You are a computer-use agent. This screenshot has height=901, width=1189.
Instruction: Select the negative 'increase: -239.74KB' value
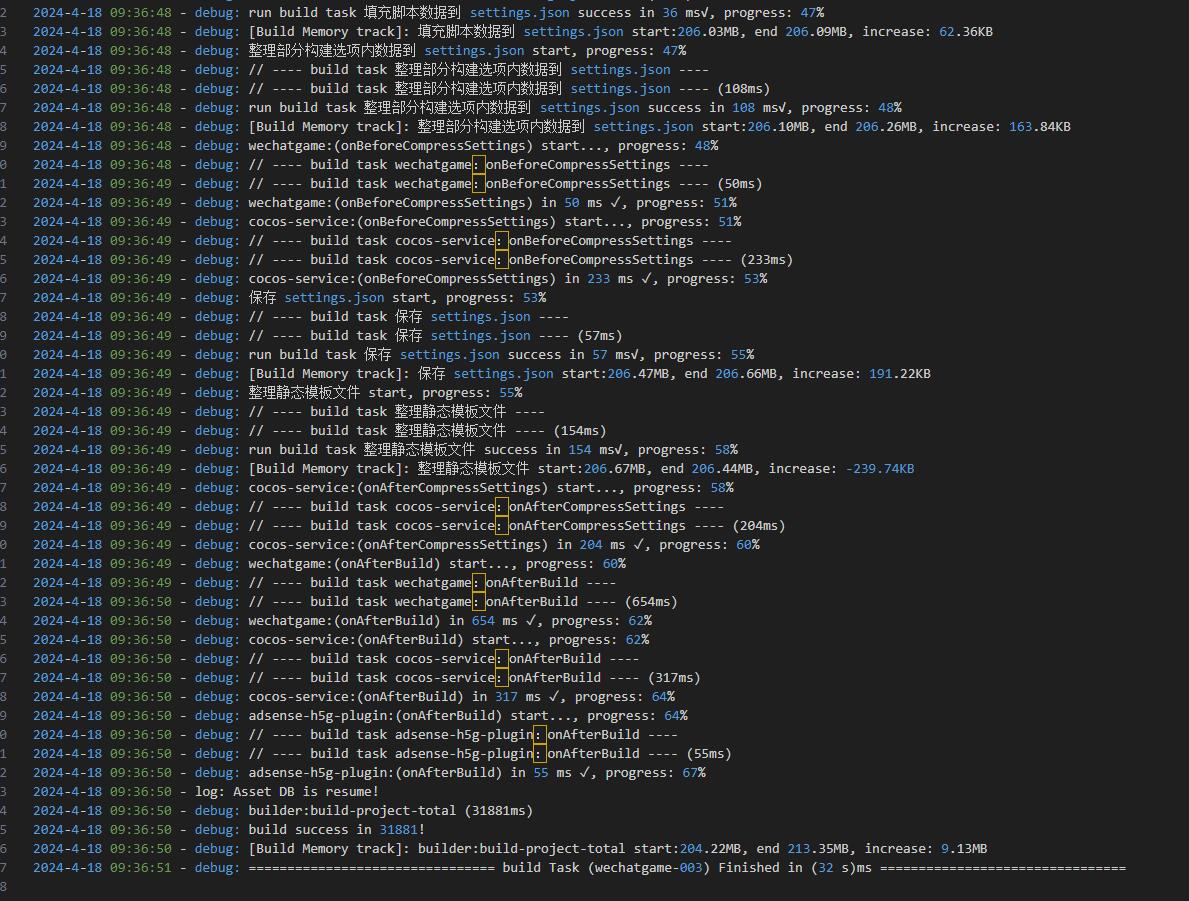click(x=842, y=468)
